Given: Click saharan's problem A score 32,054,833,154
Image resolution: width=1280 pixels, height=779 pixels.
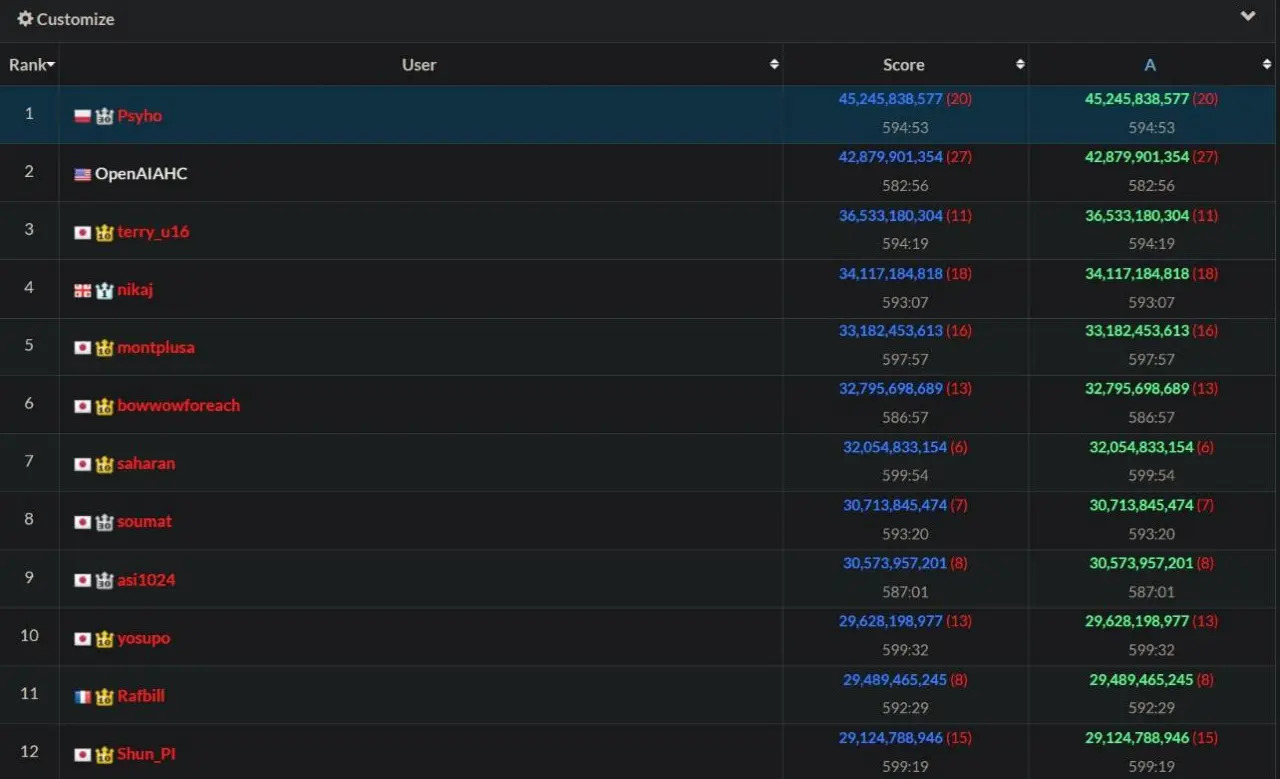Looking at the screenshot, I should 1141,447.
